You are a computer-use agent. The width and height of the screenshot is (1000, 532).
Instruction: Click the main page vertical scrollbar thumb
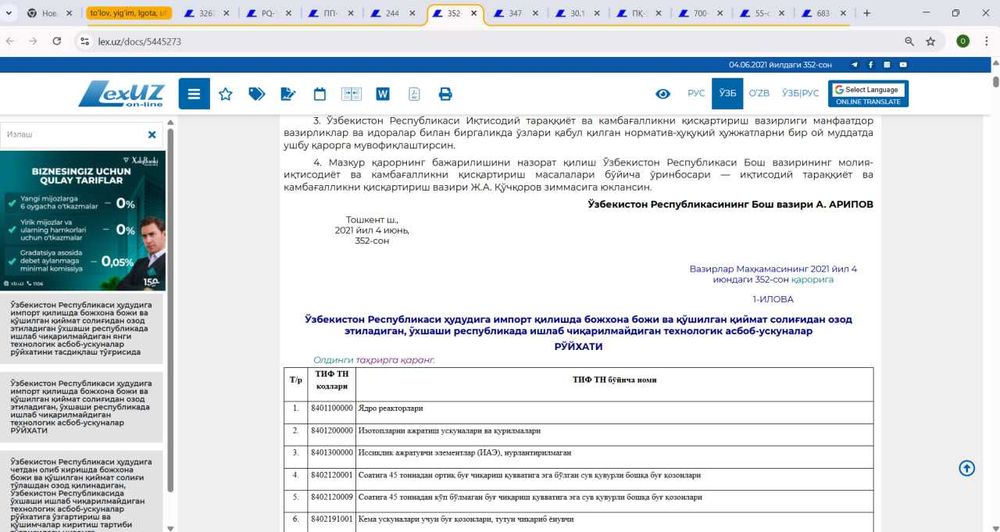tap(996, 82)
